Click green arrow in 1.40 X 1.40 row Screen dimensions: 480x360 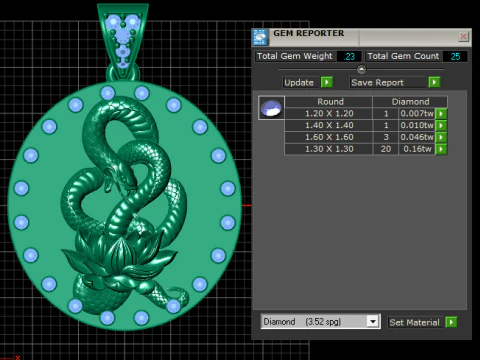(x=441, y=126)
